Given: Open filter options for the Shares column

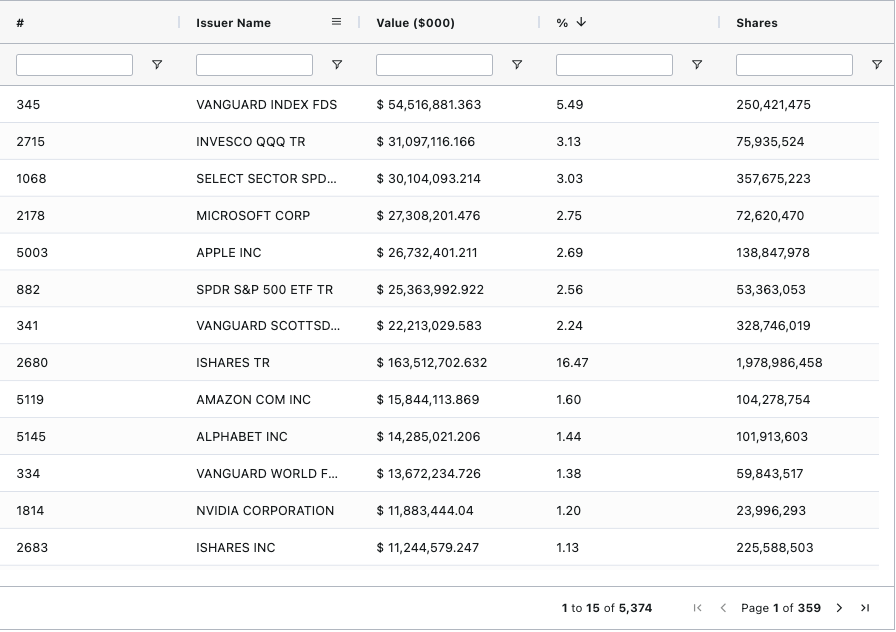Looking at the screenshot, I should (x=877, y=65).
